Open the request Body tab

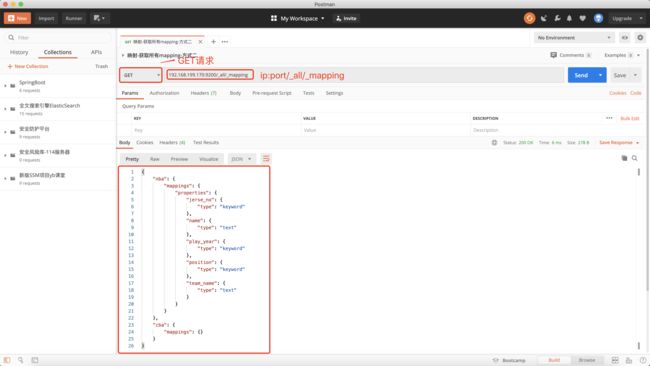pos(235,93)
